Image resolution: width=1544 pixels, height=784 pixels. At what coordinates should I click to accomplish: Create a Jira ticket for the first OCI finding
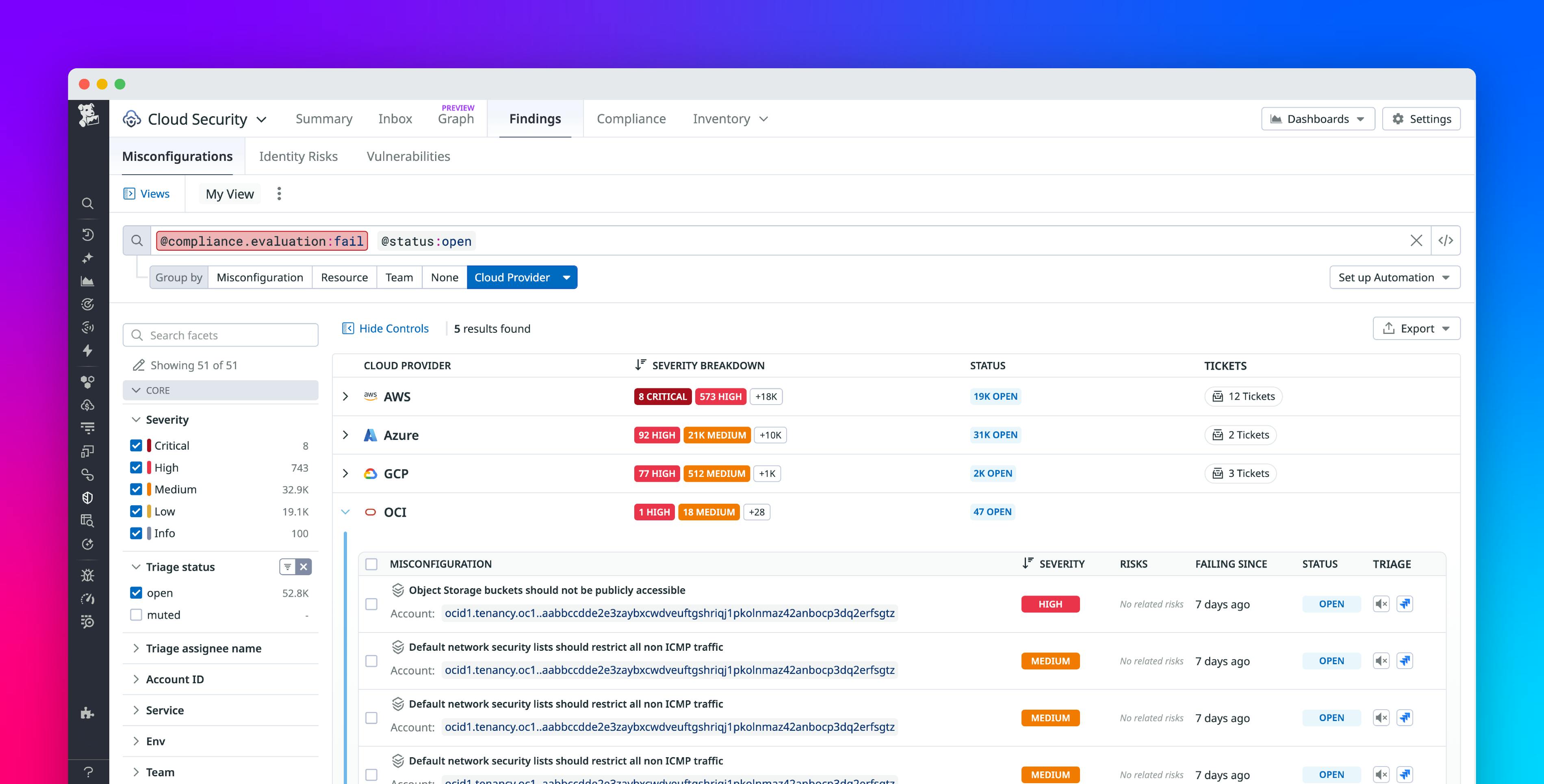tap(1405, 604)
